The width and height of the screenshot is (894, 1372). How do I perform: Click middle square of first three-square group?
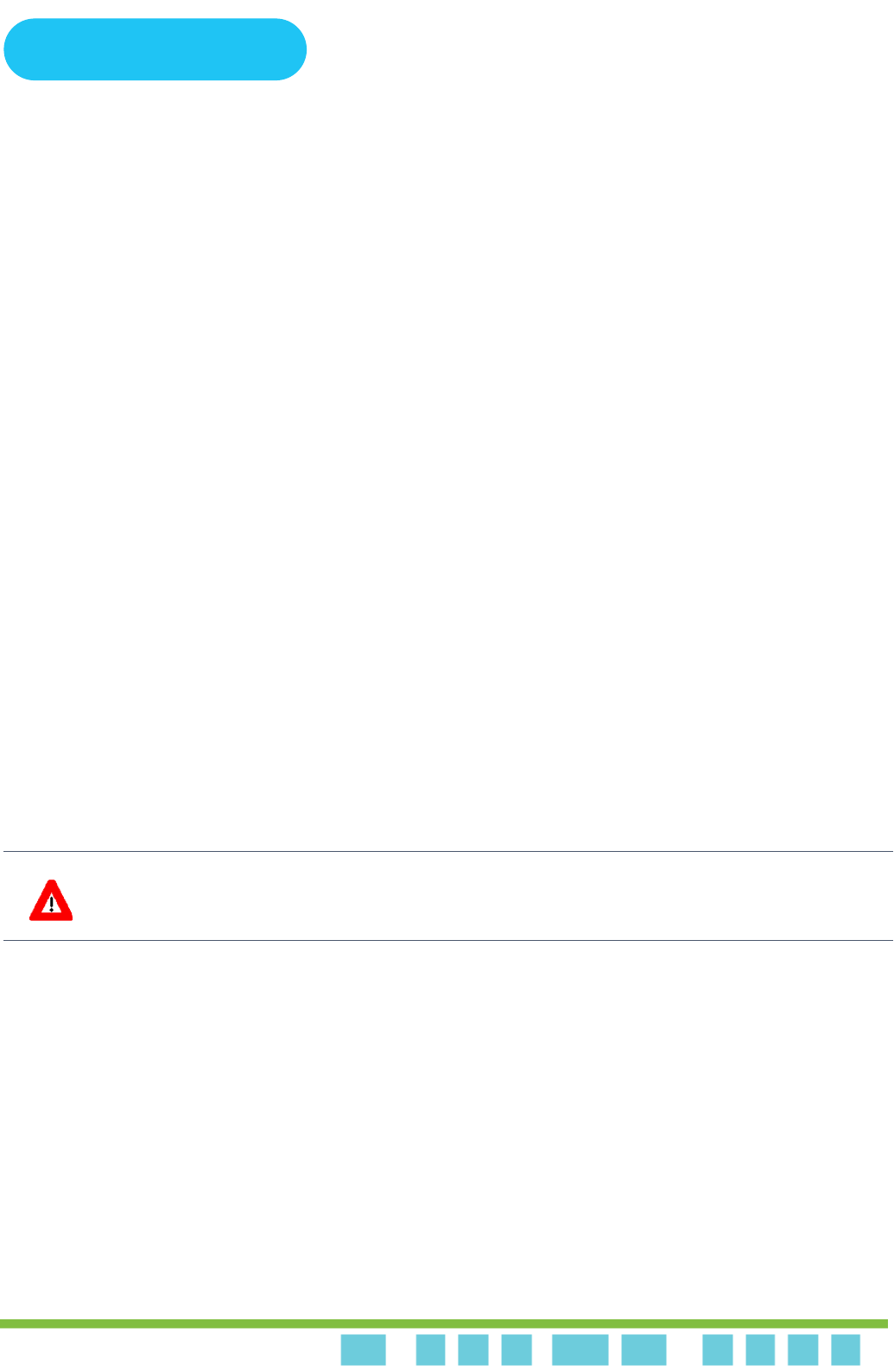473,1350
